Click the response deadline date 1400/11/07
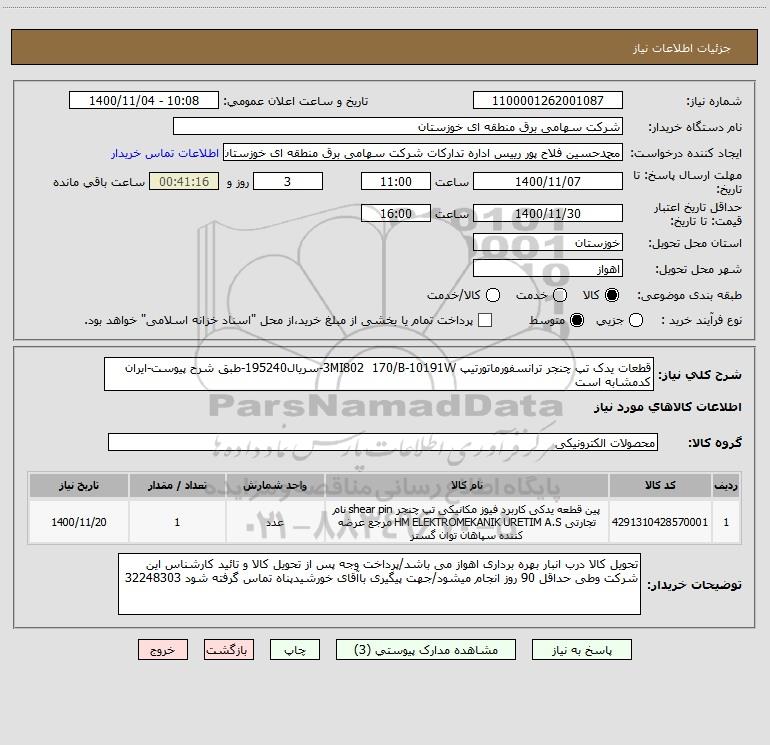The height and width of the screenshot is (745, 770). [x=548, y=181]
